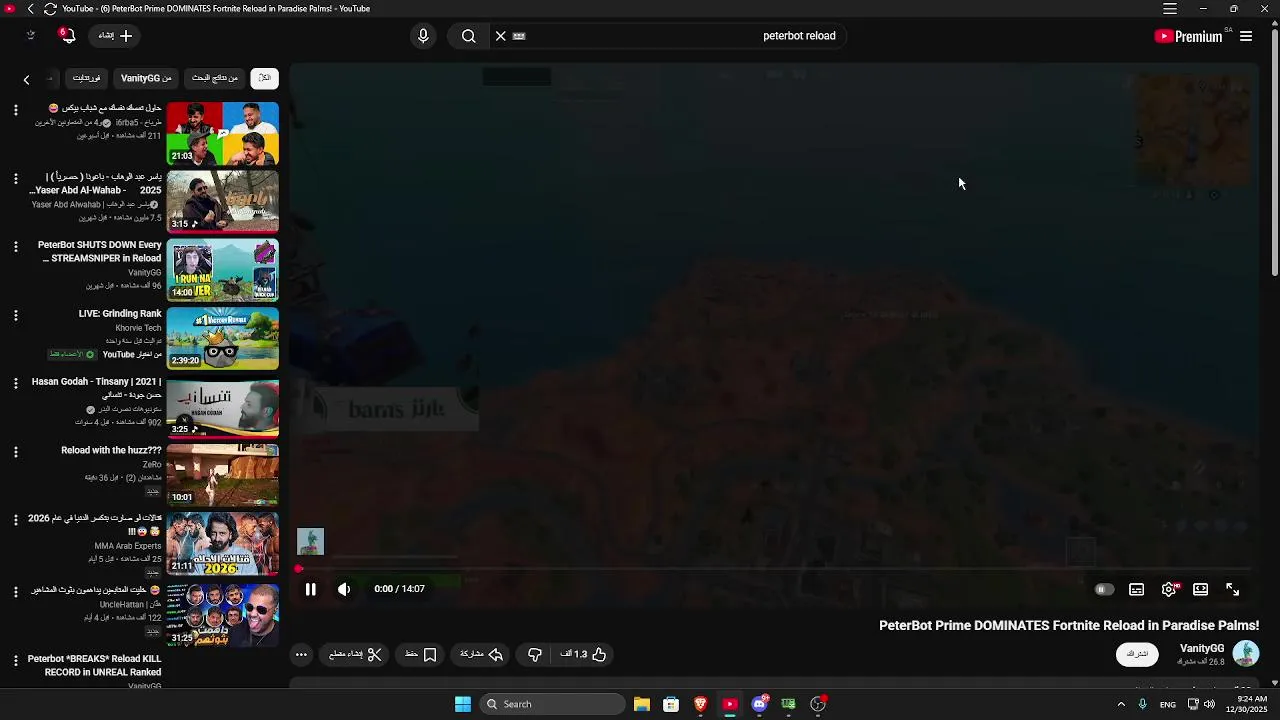
Task: Open Brave browser from taskbar
Action: click(x=700, y=704)
